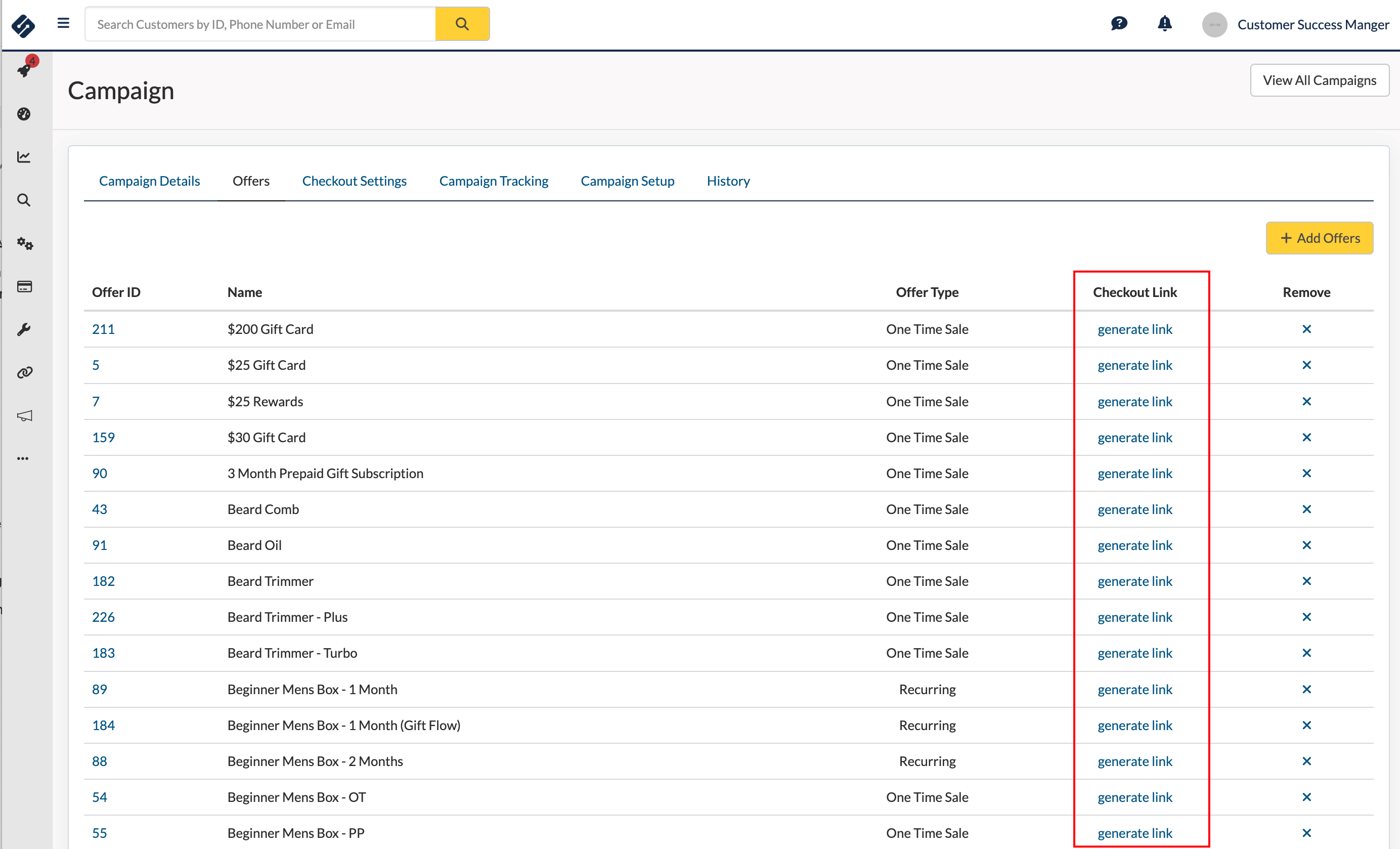The image size is (1400, 849).
Task: Open the Campaign Tracking tab
Action: click(493, 181)
